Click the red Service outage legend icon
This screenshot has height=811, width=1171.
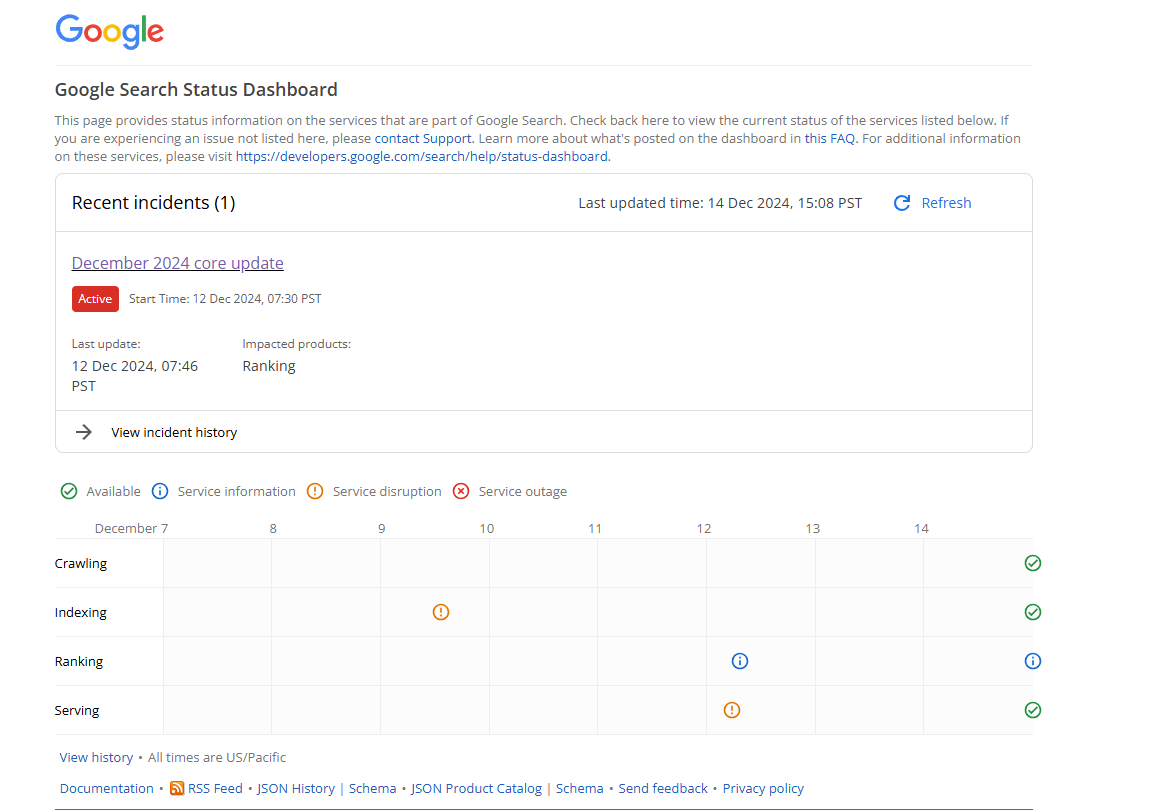(461, 491)
